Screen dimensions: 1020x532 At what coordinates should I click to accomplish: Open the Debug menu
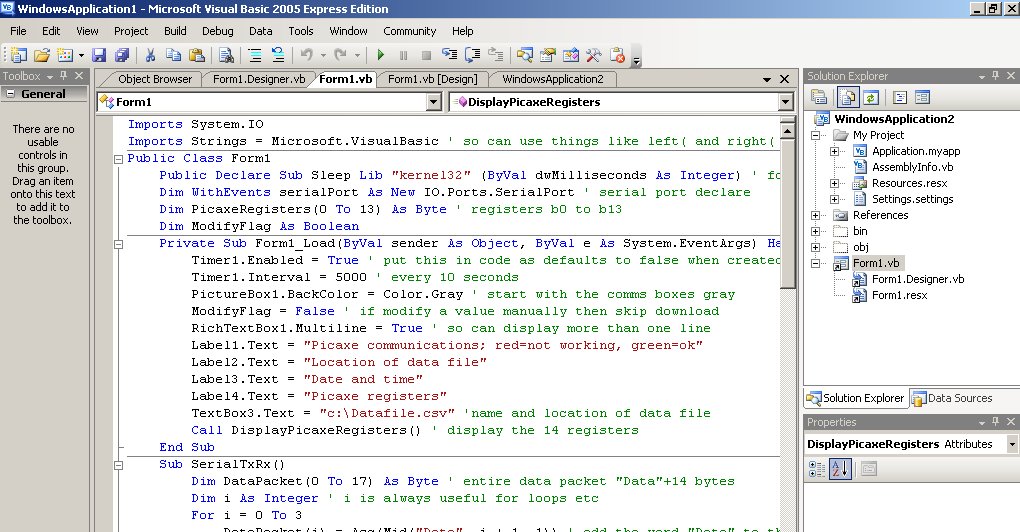(x=217, y=31)
